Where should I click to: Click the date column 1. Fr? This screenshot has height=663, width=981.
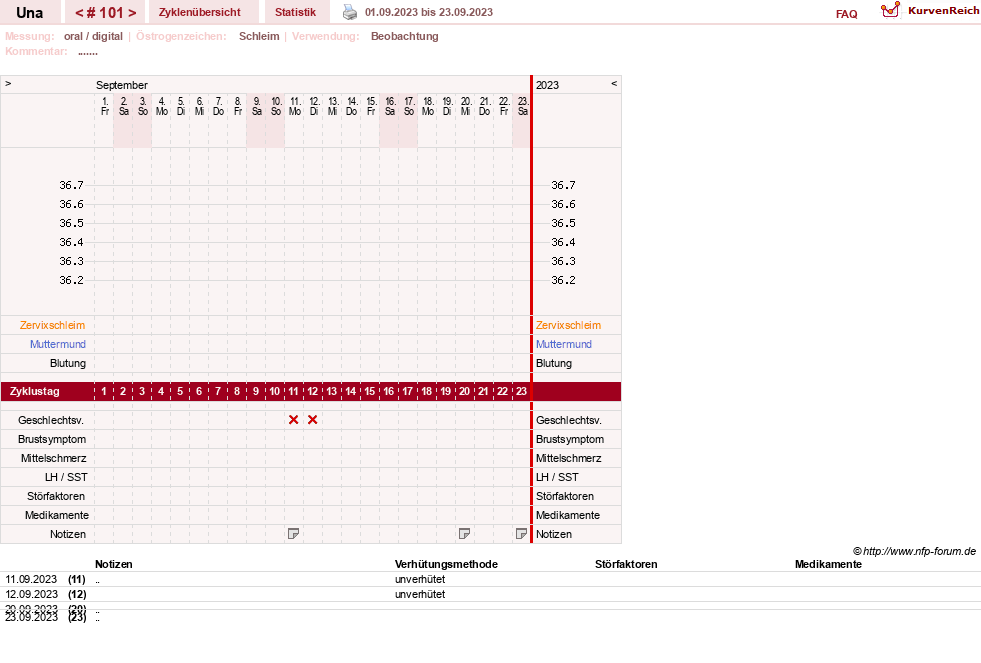coord(104,106)
